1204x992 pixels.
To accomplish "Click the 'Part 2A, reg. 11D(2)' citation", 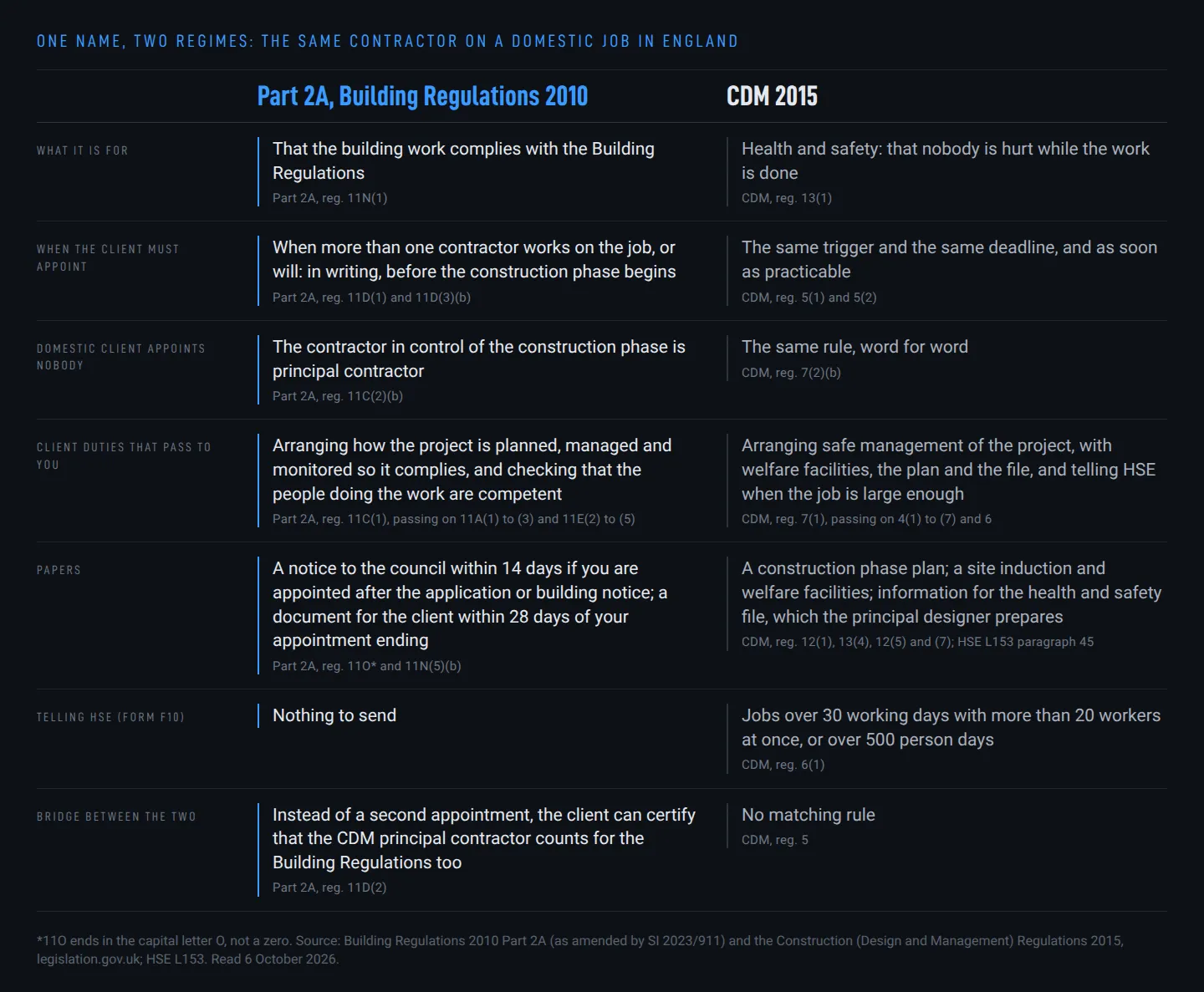I will [329, 888].
